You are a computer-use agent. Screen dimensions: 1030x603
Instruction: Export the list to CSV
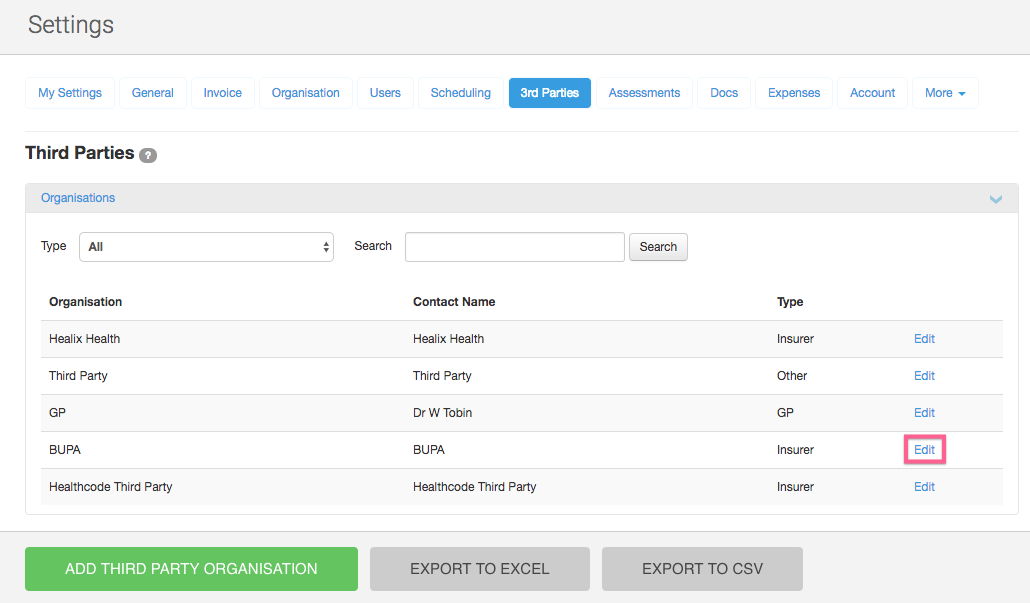tap(702, 569)
